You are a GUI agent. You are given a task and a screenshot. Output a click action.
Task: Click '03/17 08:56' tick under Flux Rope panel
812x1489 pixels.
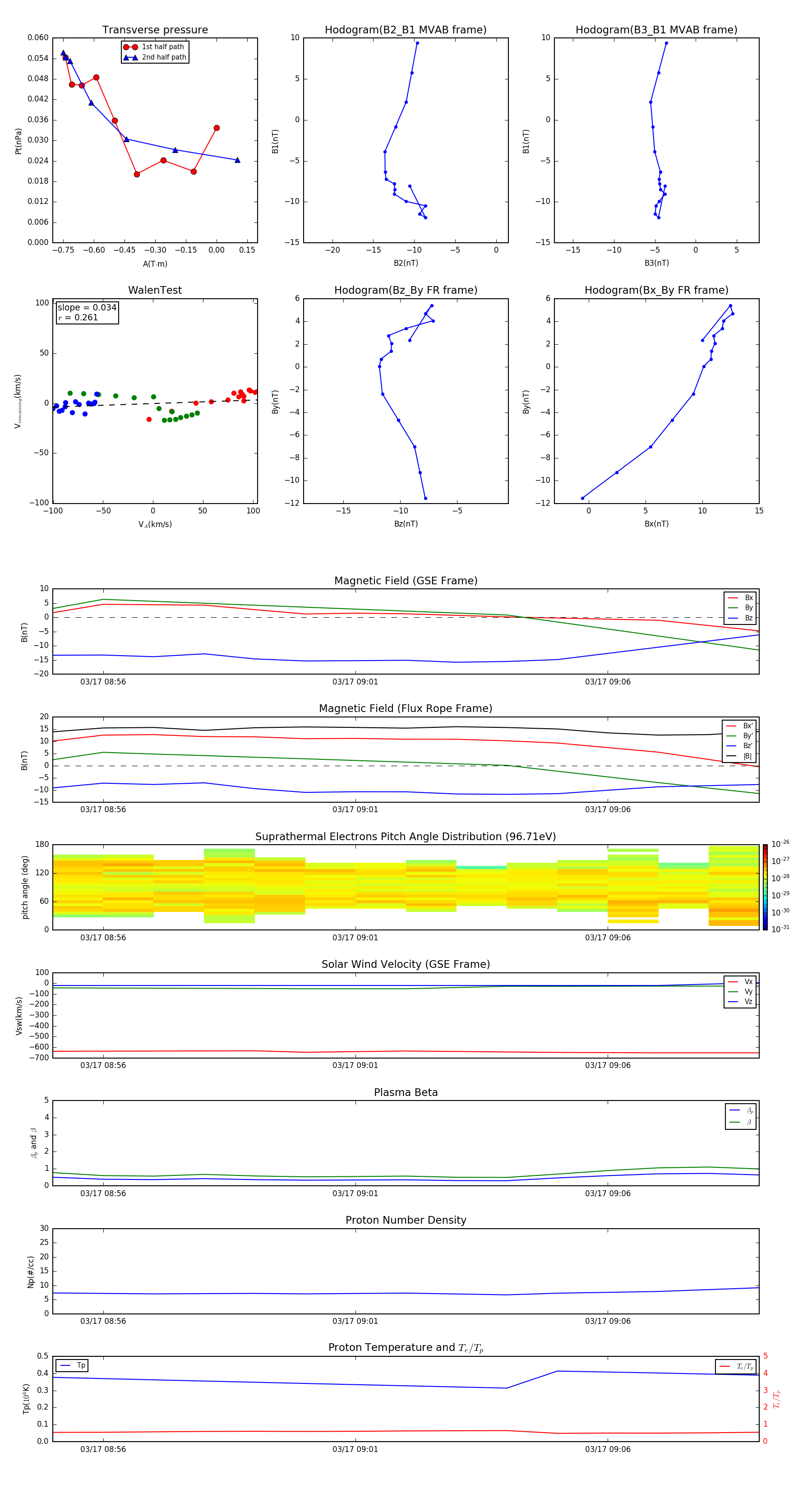point(103,810)
